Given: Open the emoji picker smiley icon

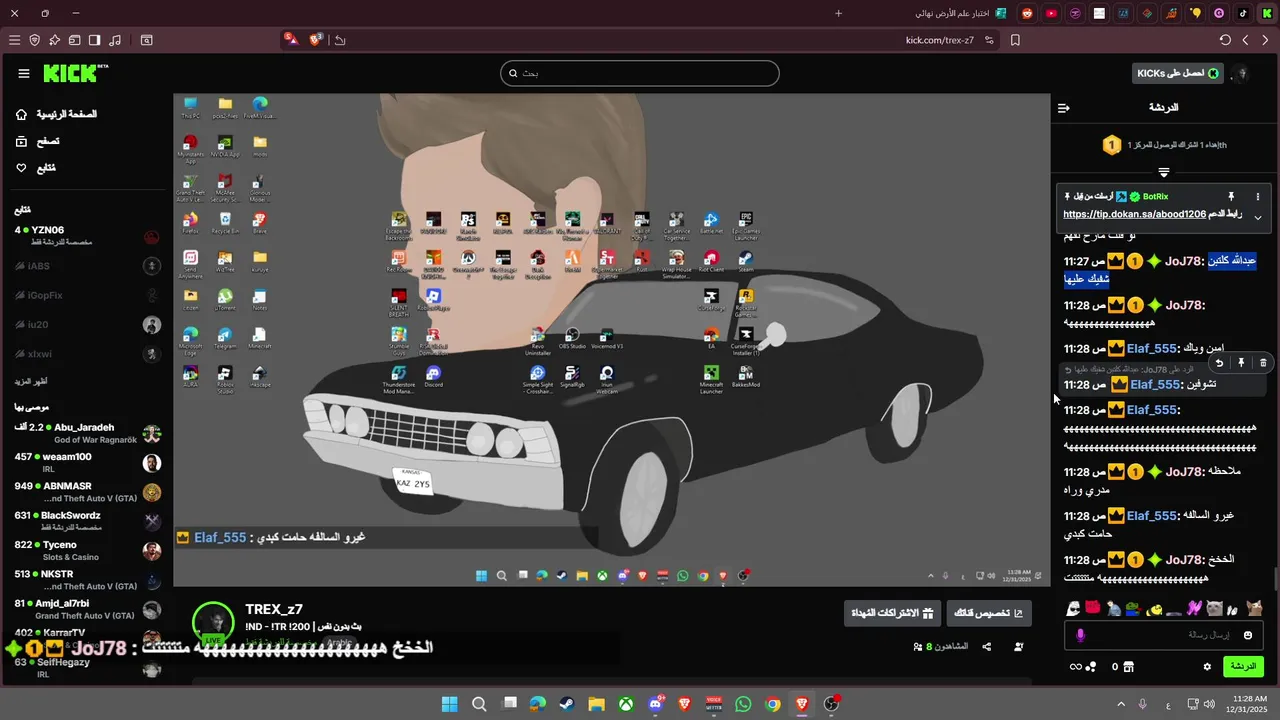Looking at the screenshot, I should coord(1248,635).
